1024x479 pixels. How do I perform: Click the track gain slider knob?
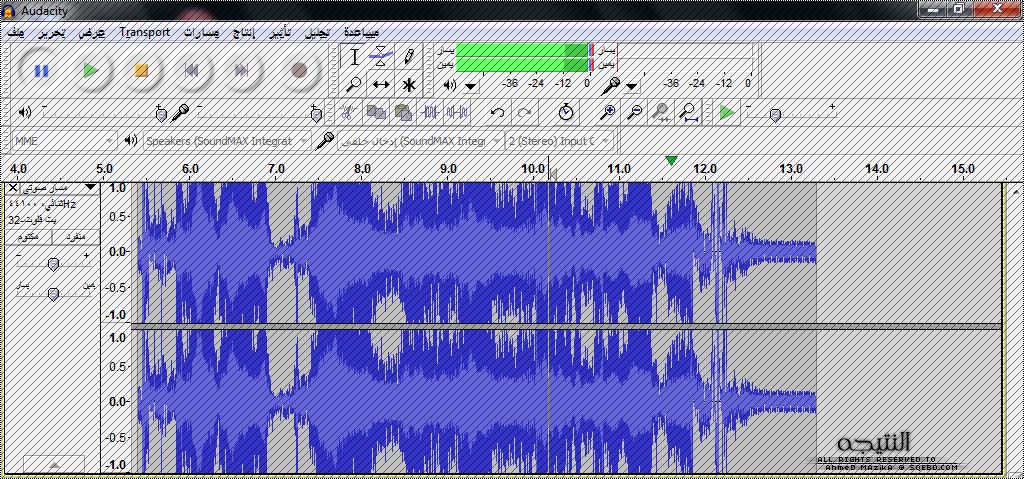[x=53, y=263]
